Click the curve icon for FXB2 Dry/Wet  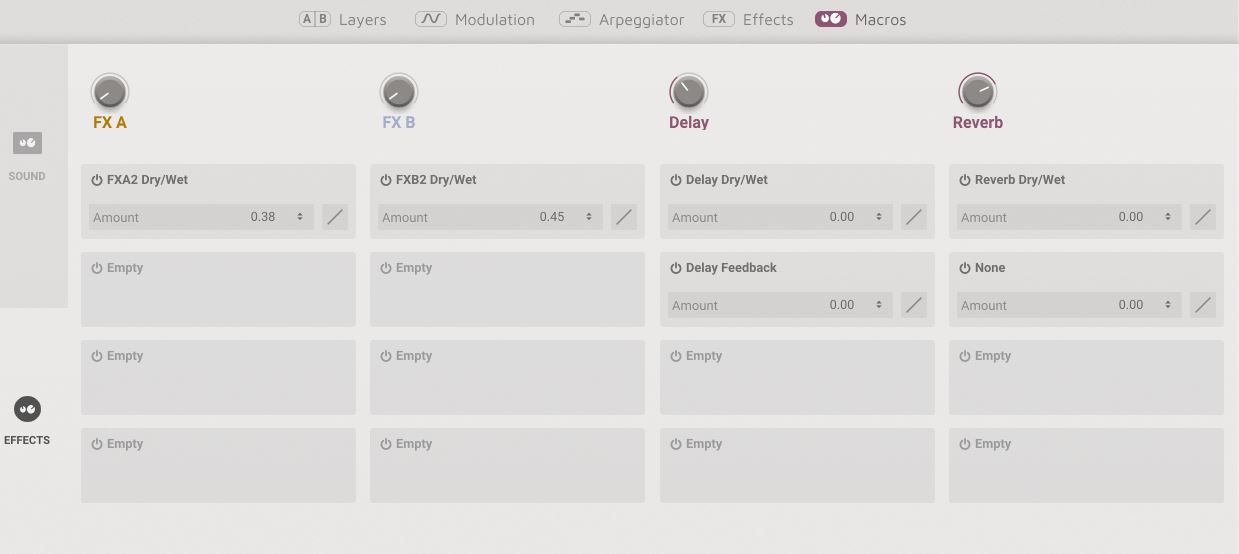[x=624, y=217]
